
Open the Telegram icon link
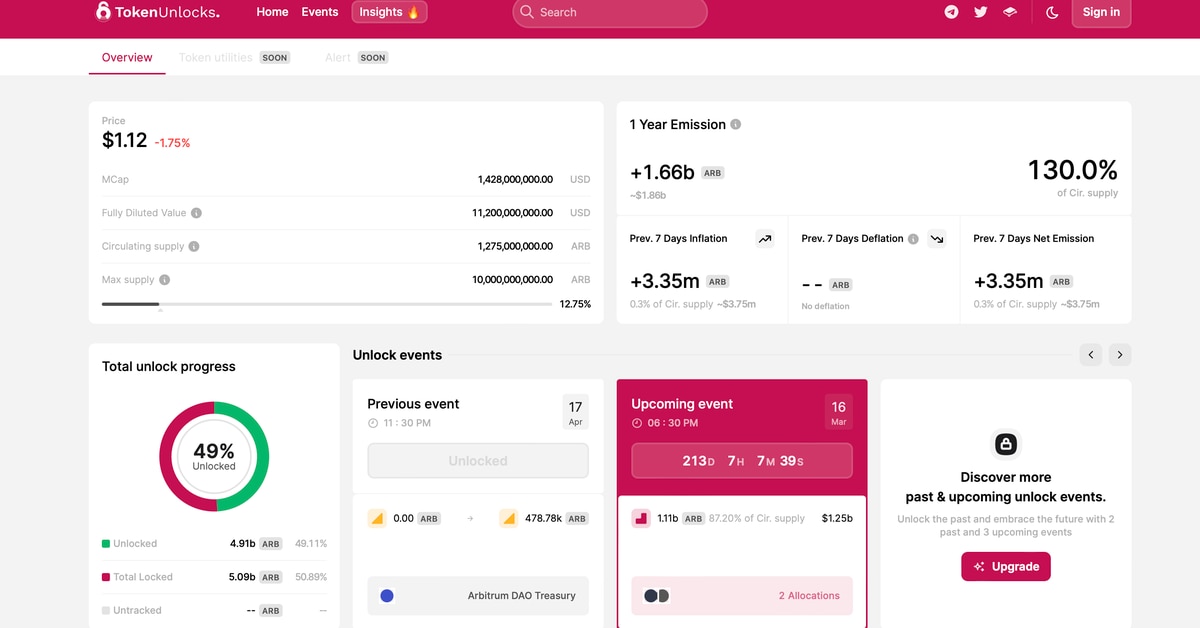[x=951, y=12]
